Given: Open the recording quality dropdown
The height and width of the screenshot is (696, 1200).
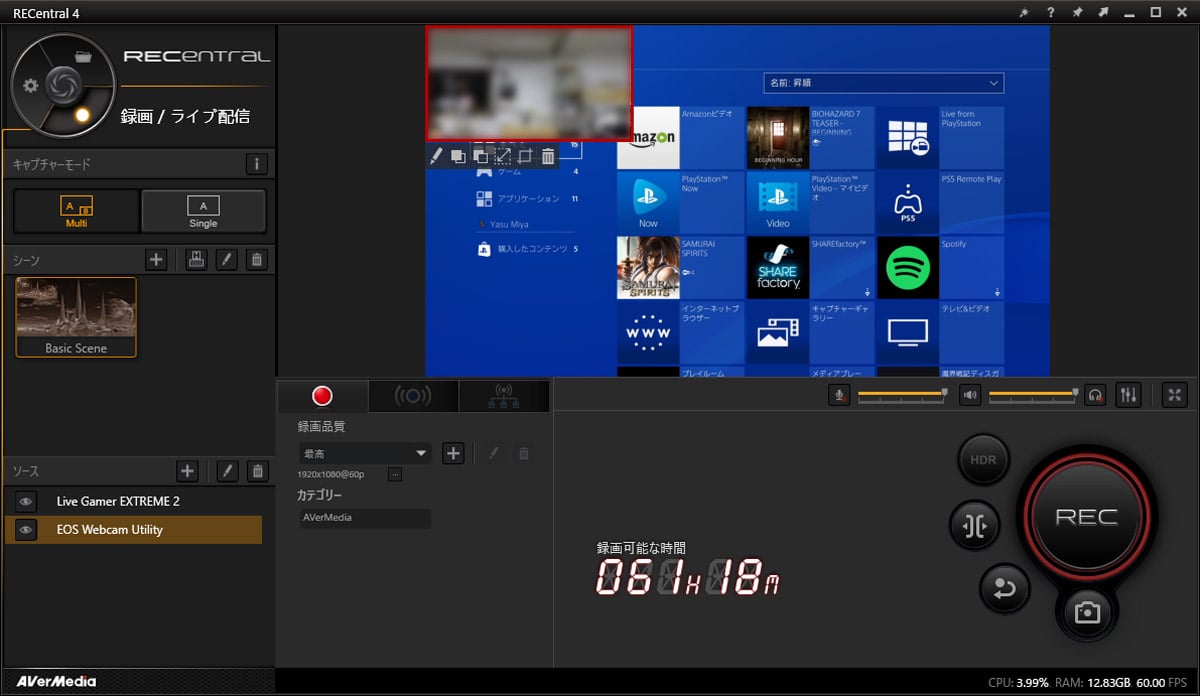Looking at the screenshot, I should (364, 453).
